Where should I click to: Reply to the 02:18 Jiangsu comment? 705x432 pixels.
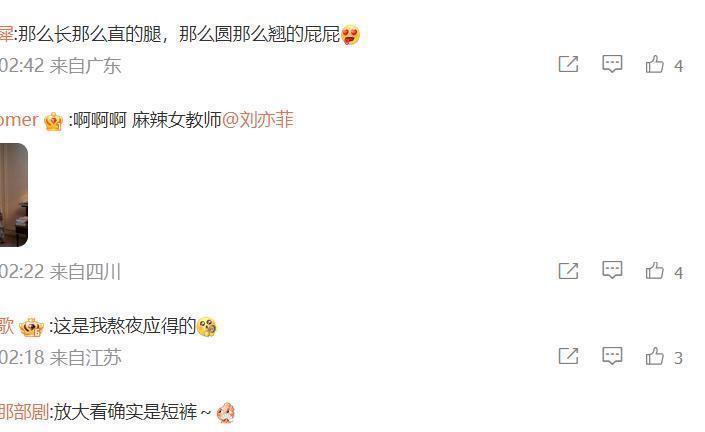[612, 356]
